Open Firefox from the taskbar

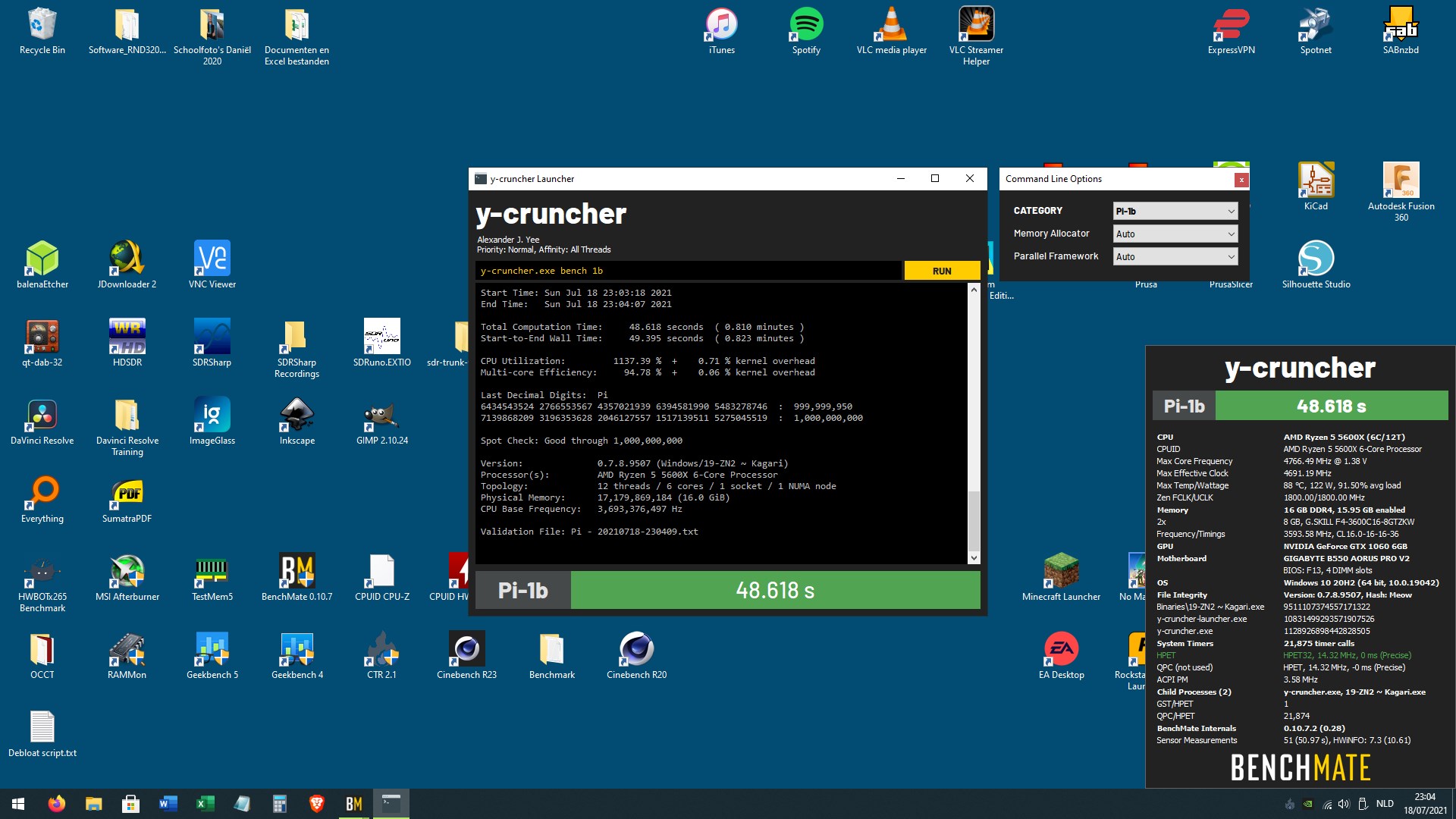click(x=57, y=804)
